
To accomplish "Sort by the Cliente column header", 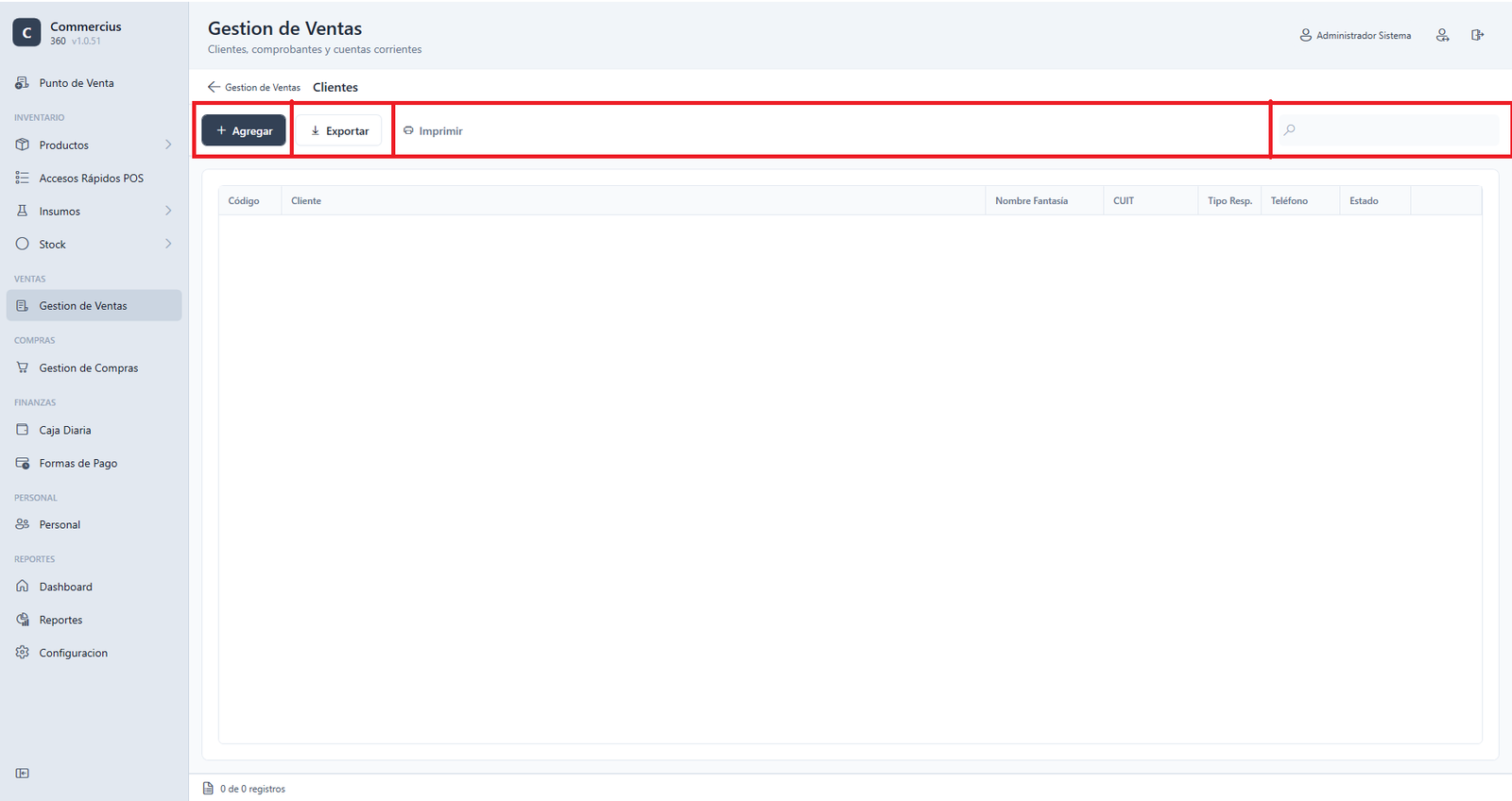I will coord(306,200).
